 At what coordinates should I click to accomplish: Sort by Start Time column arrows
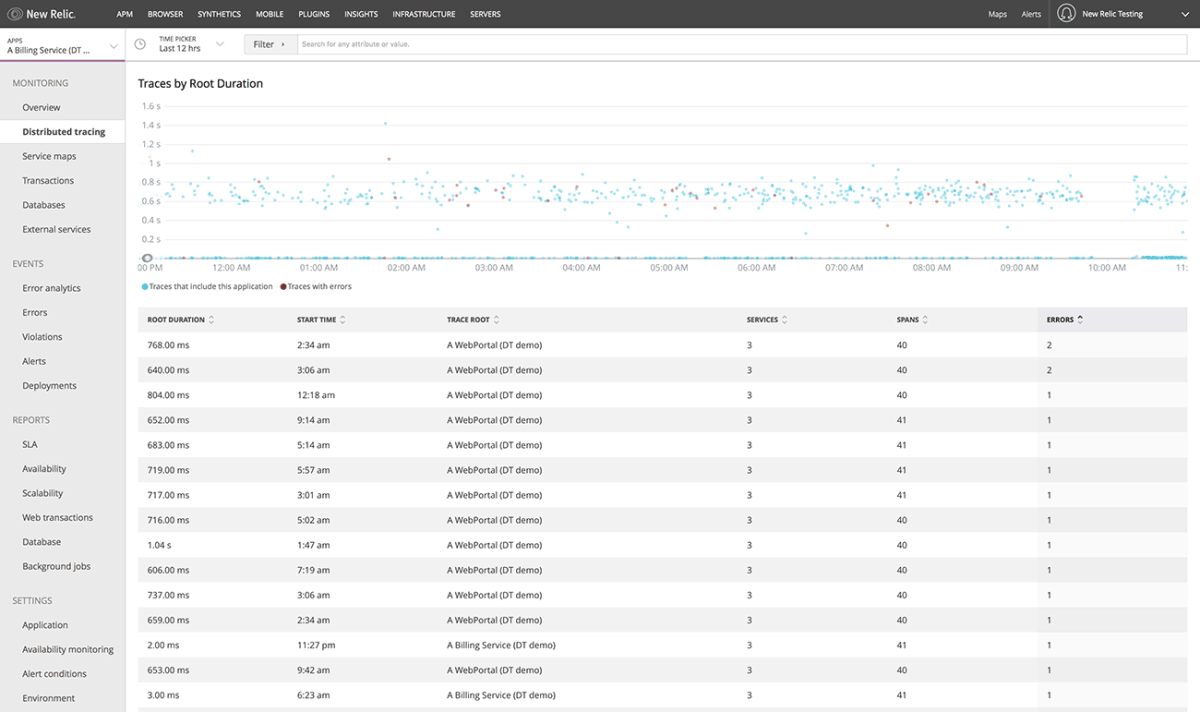[x=343, y=320]
